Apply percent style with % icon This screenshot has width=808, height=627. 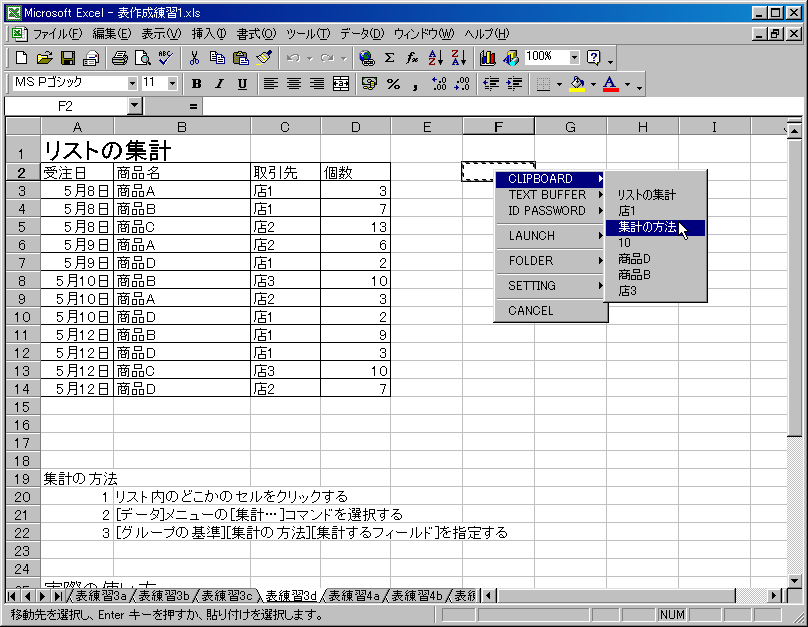coord(393,84)
